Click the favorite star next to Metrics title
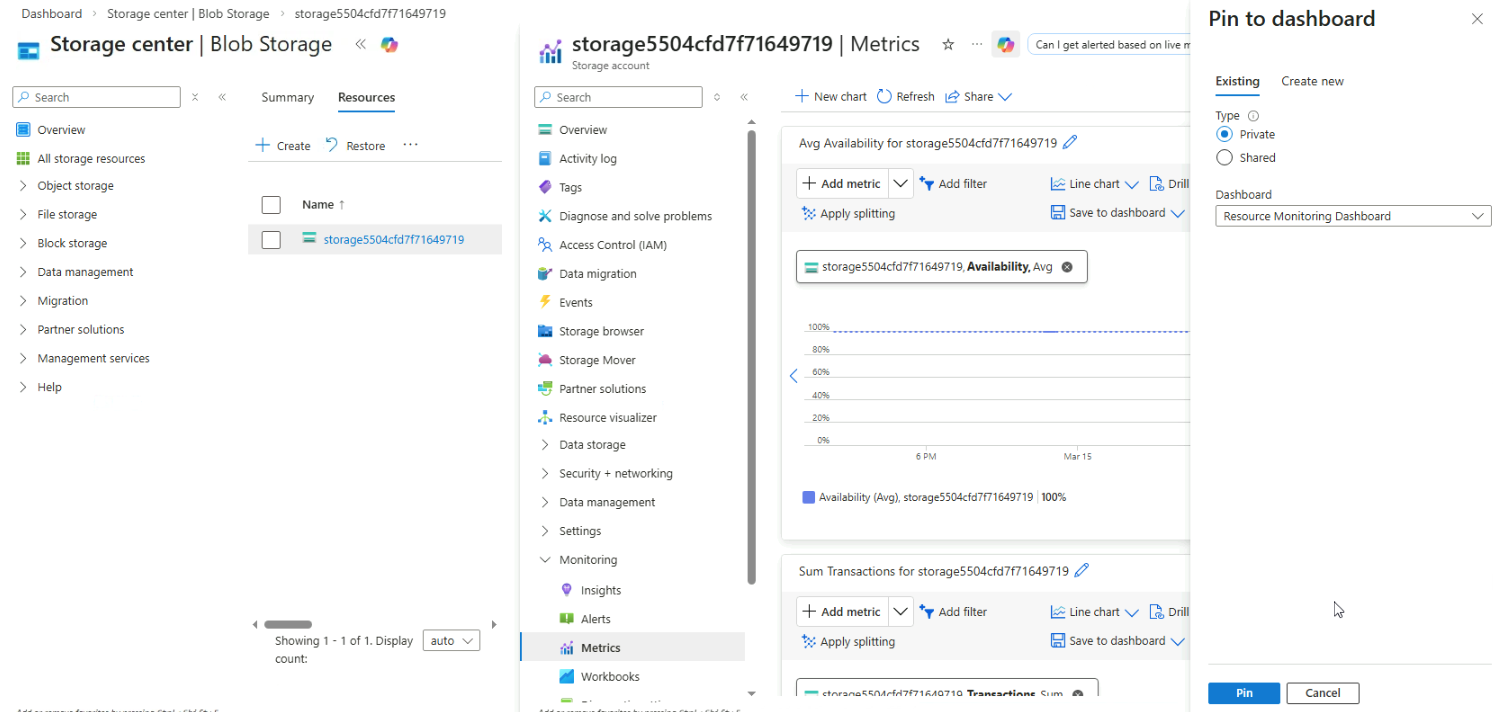 948,45
